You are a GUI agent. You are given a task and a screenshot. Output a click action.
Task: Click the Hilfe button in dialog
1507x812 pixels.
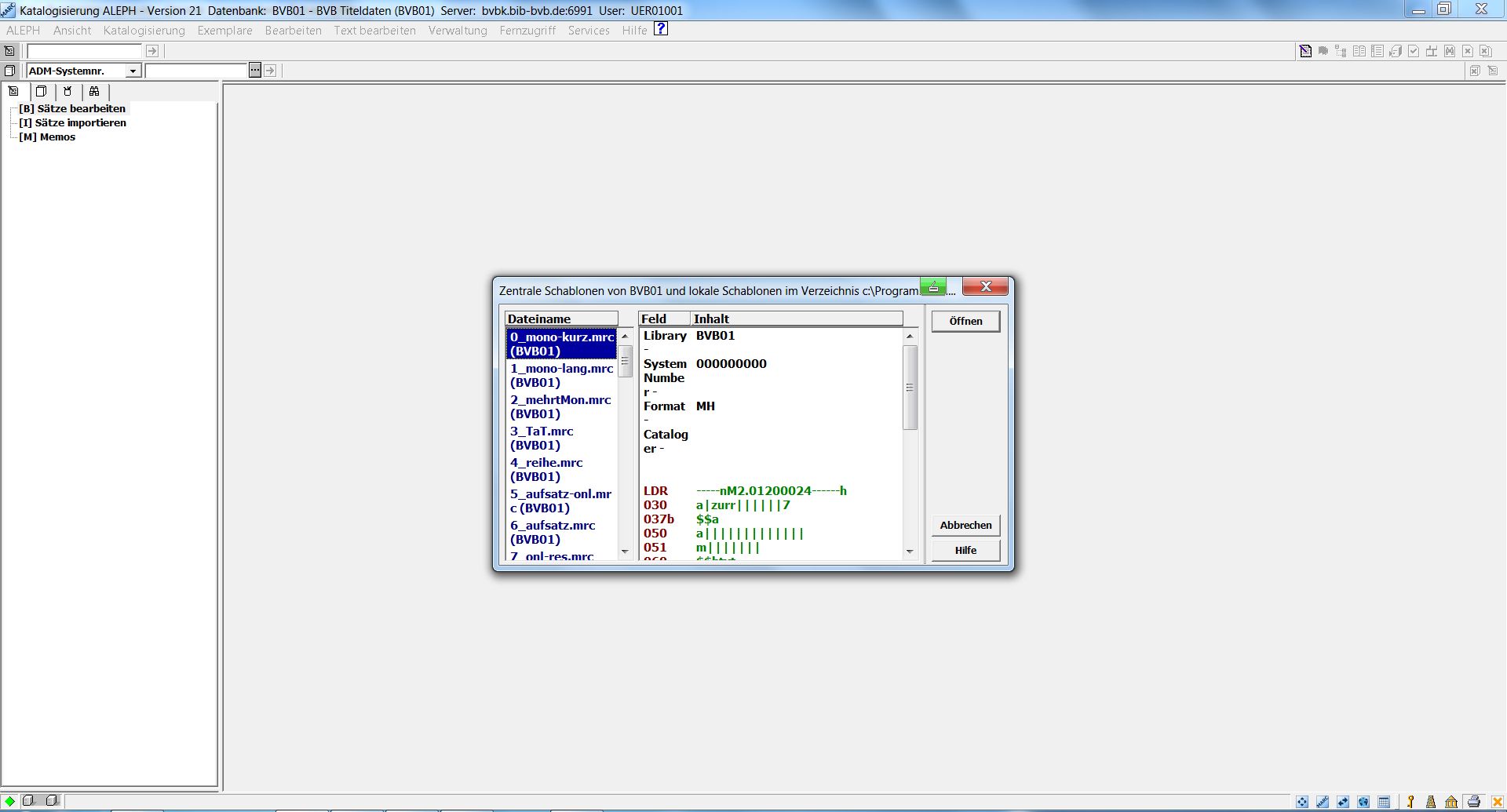[x=965, y=550]
